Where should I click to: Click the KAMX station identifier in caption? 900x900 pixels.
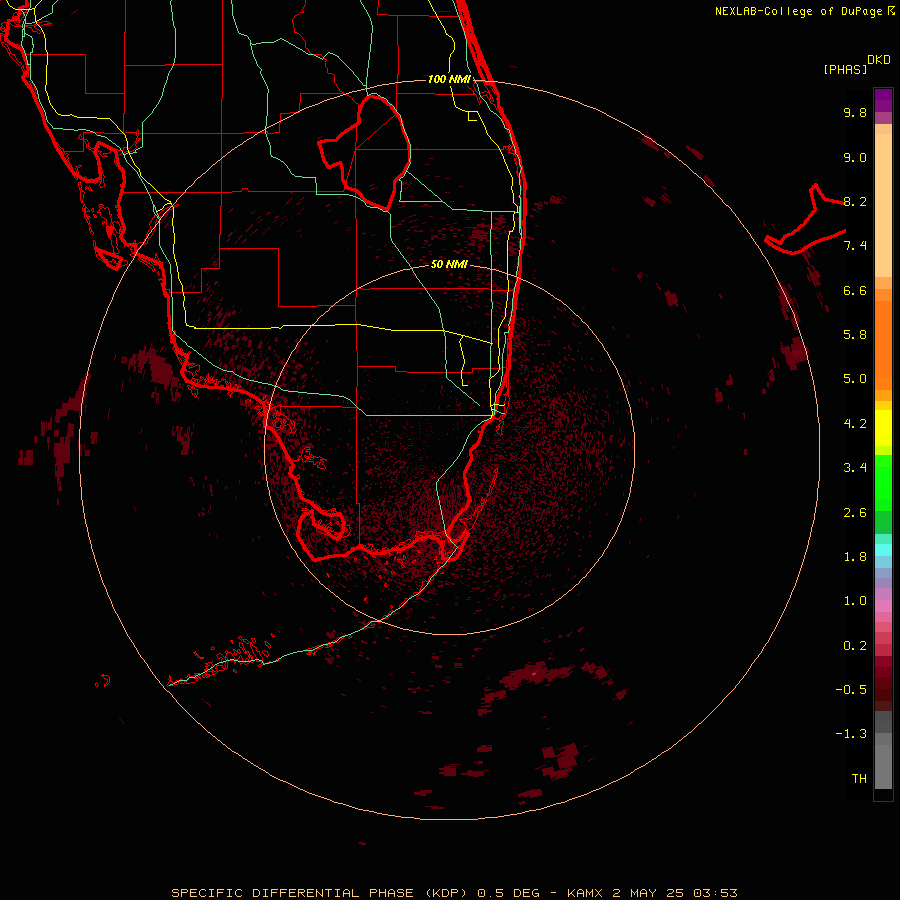point(584,893)
